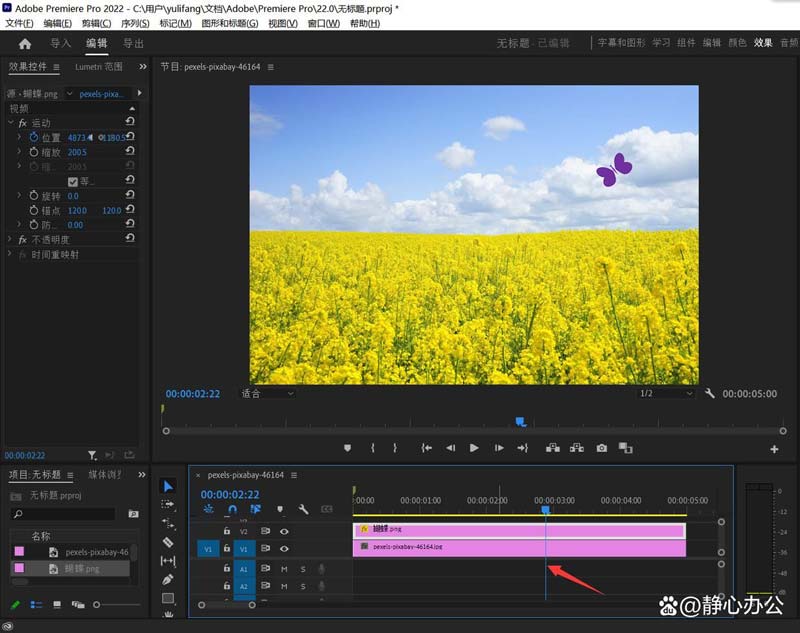Hide the V2 track with its eye icon
Viewport: 800px width, 633px height.
coord(284,531)
